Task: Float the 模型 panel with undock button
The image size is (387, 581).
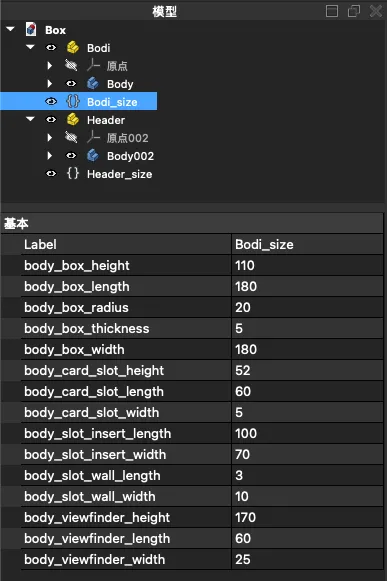Action: tap(354, 11)
